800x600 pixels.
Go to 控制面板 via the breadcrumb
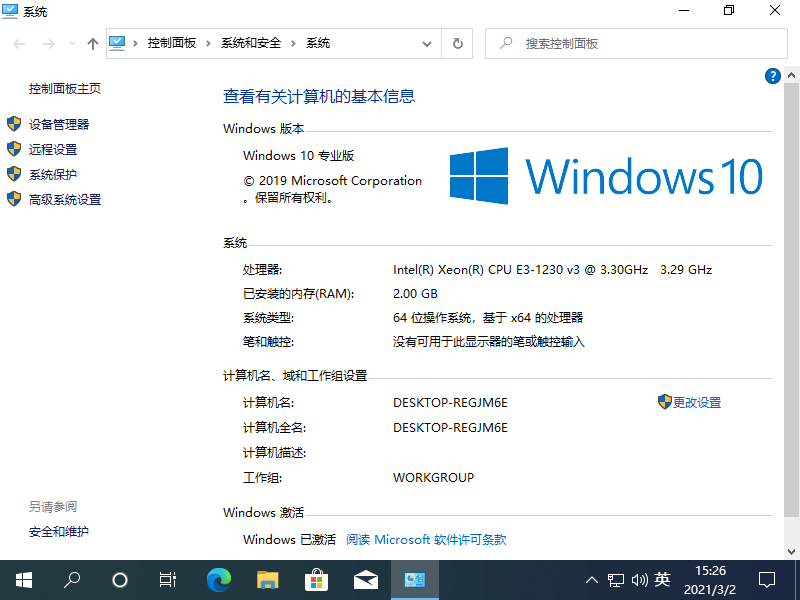coord(173,43)
